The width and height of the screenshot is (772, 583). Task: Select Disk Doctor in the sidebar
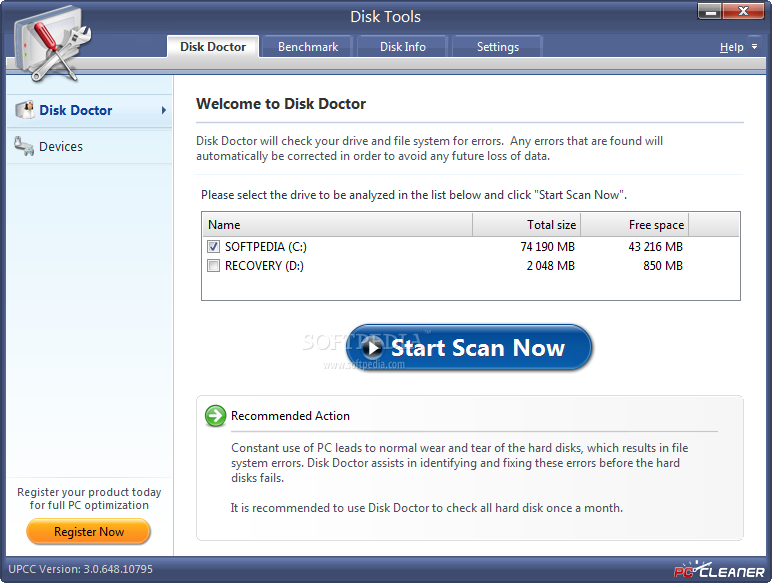(x=90, y=110)
